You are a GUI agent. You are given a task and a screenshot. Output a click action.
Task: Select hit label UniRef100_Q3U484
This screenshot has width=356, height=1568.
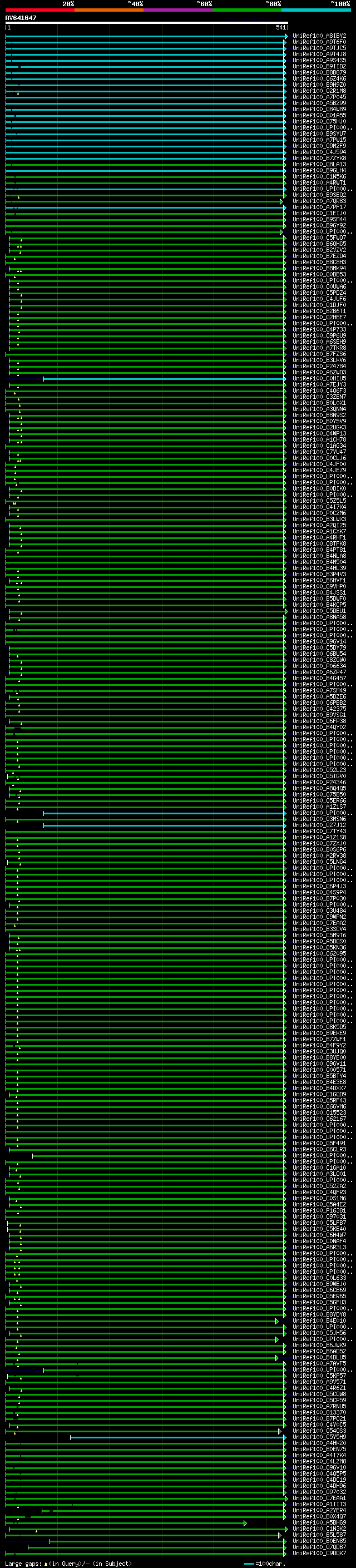tap(319, 911)
